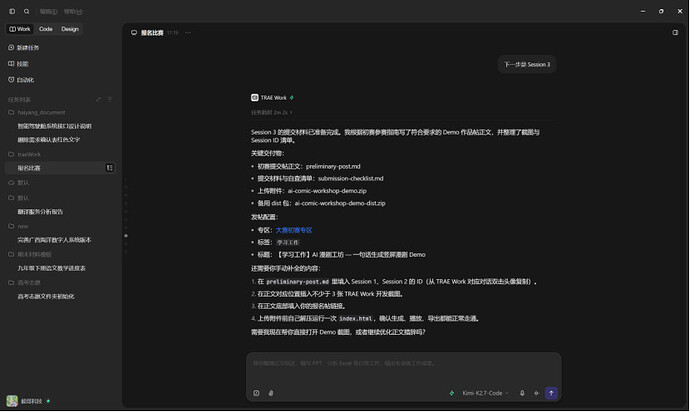The height and width of the screenshot is (412, 690).
Task: Expand the 任务耗时 2m 2s details
Action: pyautogui.click(x=272, y=113)
